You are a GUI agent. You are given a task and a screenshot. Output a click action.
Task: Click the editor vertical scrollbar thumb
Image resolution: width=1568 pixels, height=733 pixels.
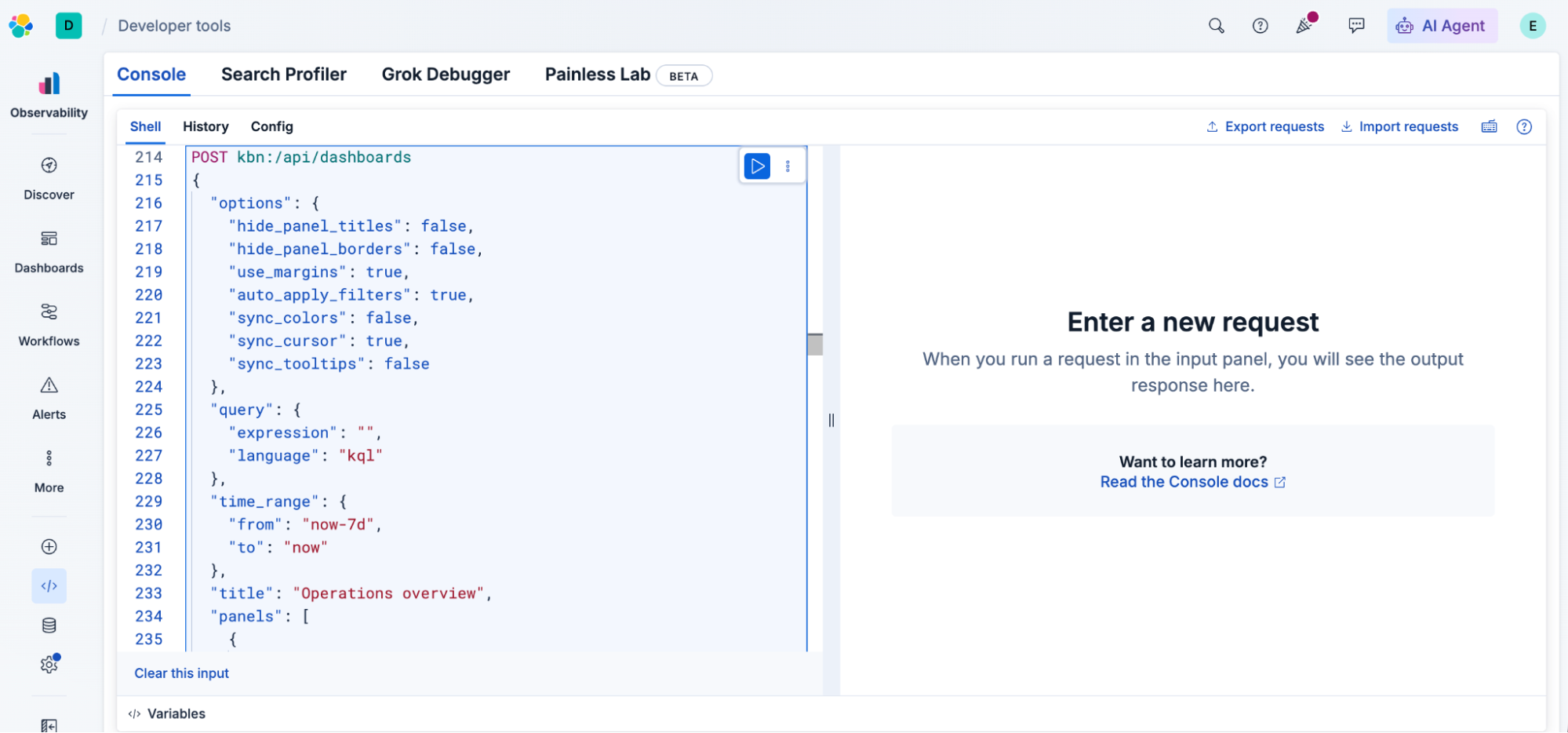pos(815,344)
